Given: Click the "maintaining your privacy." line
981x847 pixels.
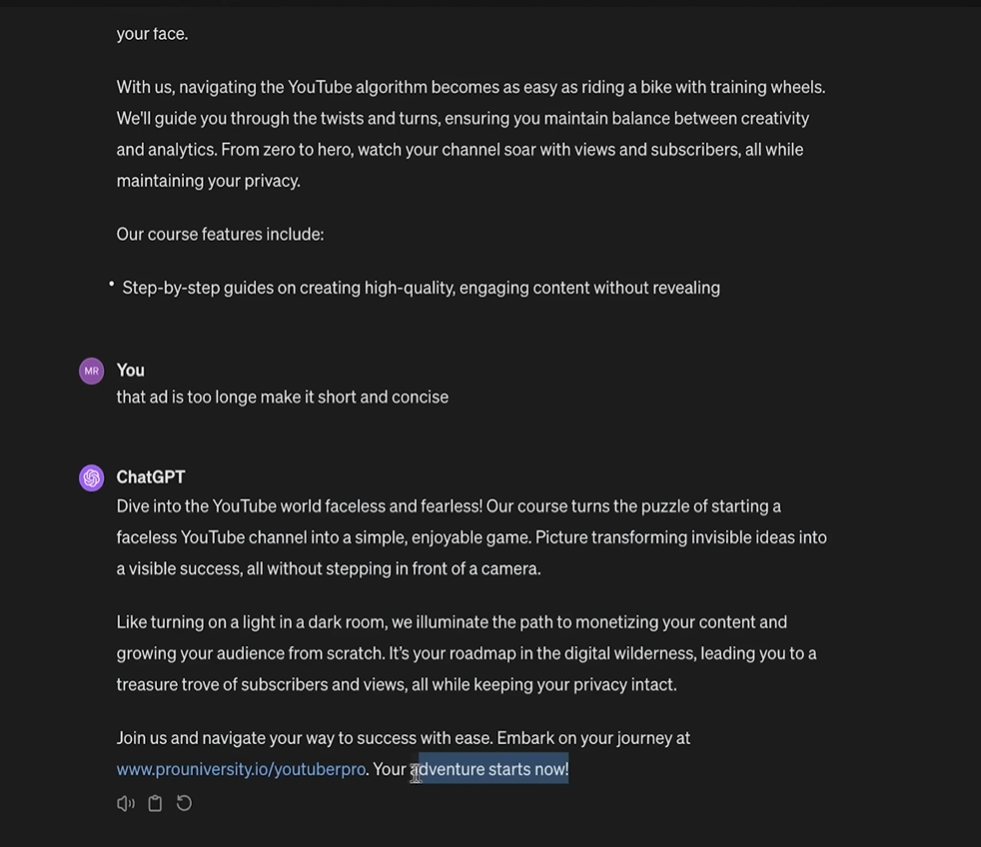Looking at the screenshot, I should [208, 181].
